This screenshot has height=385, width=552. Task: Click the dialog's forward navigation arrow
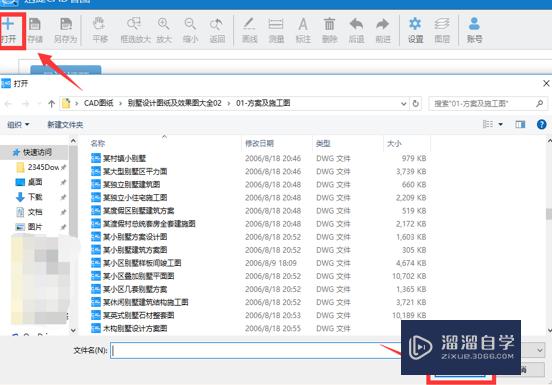pyautogui.click(x=25, y=103)
